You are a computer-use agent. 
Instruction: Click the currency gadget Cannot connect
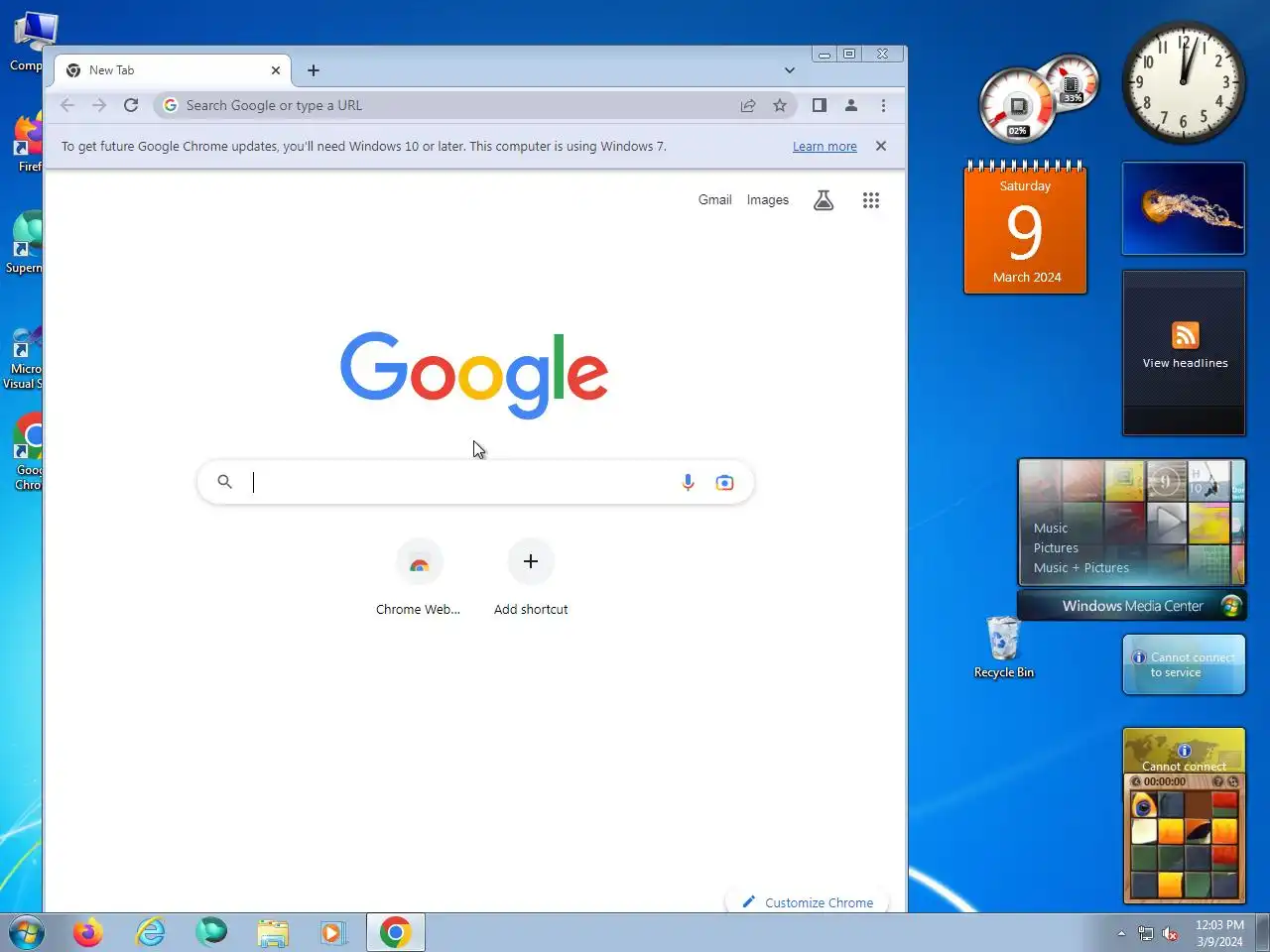(1184, 751)
